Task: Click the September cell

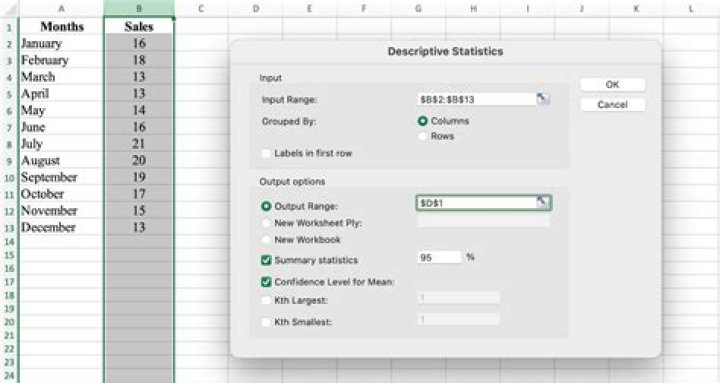Action: point(62,177)
